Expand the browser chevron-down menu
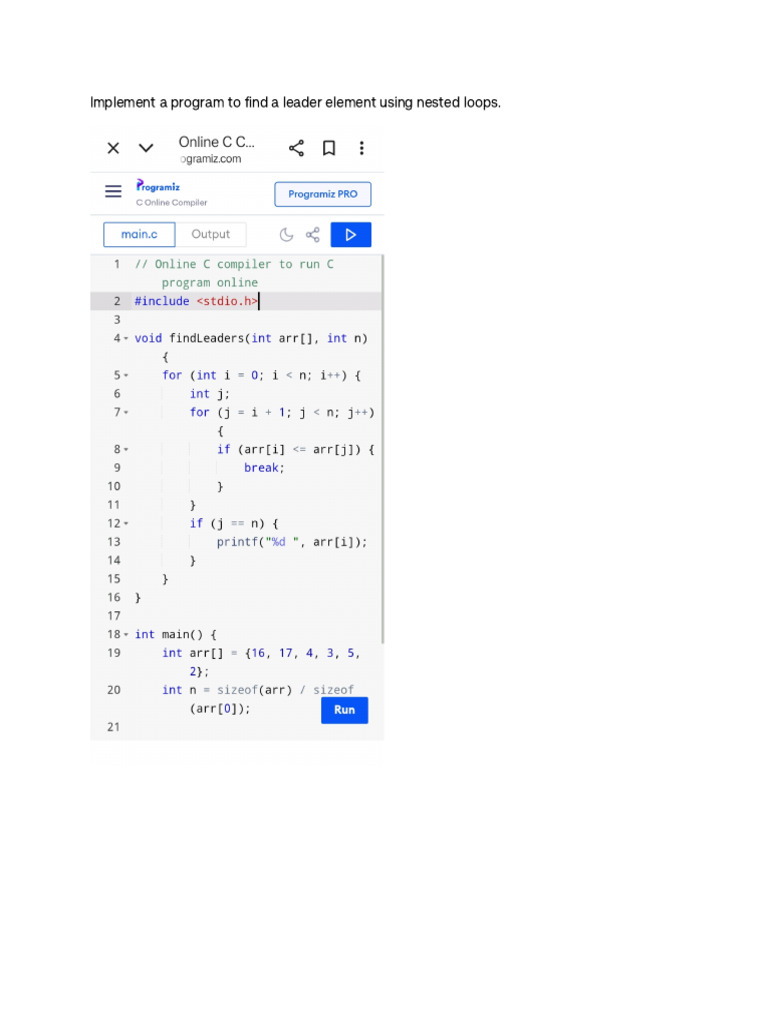Image resolution: width=768 pixels, height=1024 pixels. coord(146,148)
